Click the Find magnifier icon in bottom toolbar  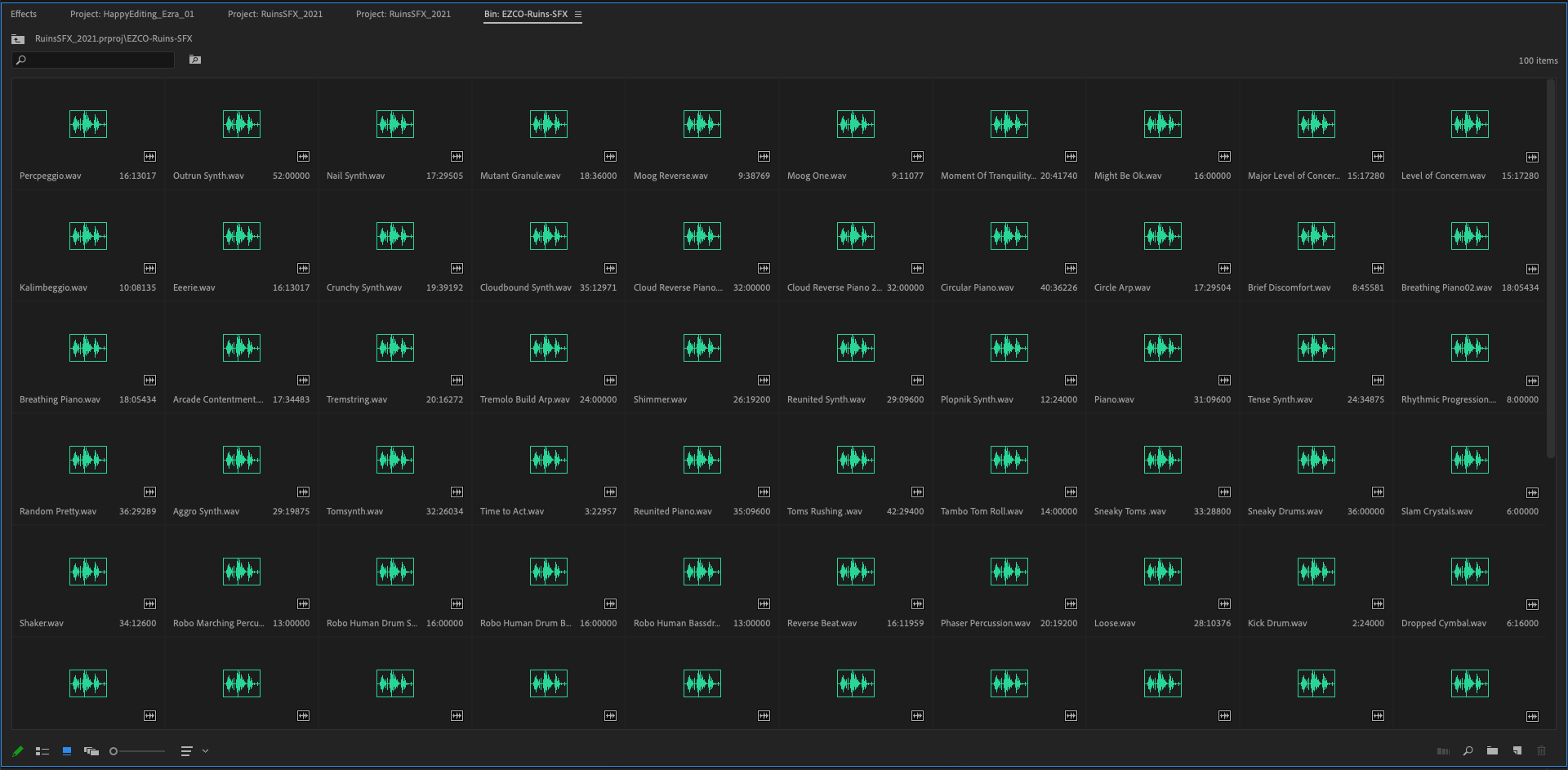(x=1468, y=751)
